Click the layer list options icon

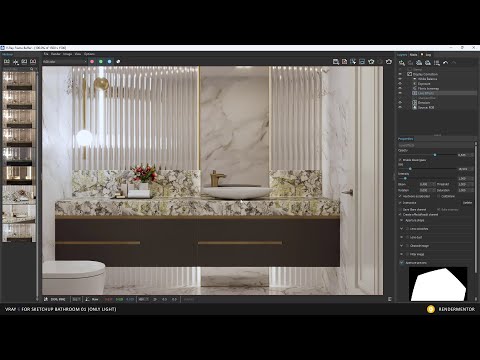[x=436, y=63]
